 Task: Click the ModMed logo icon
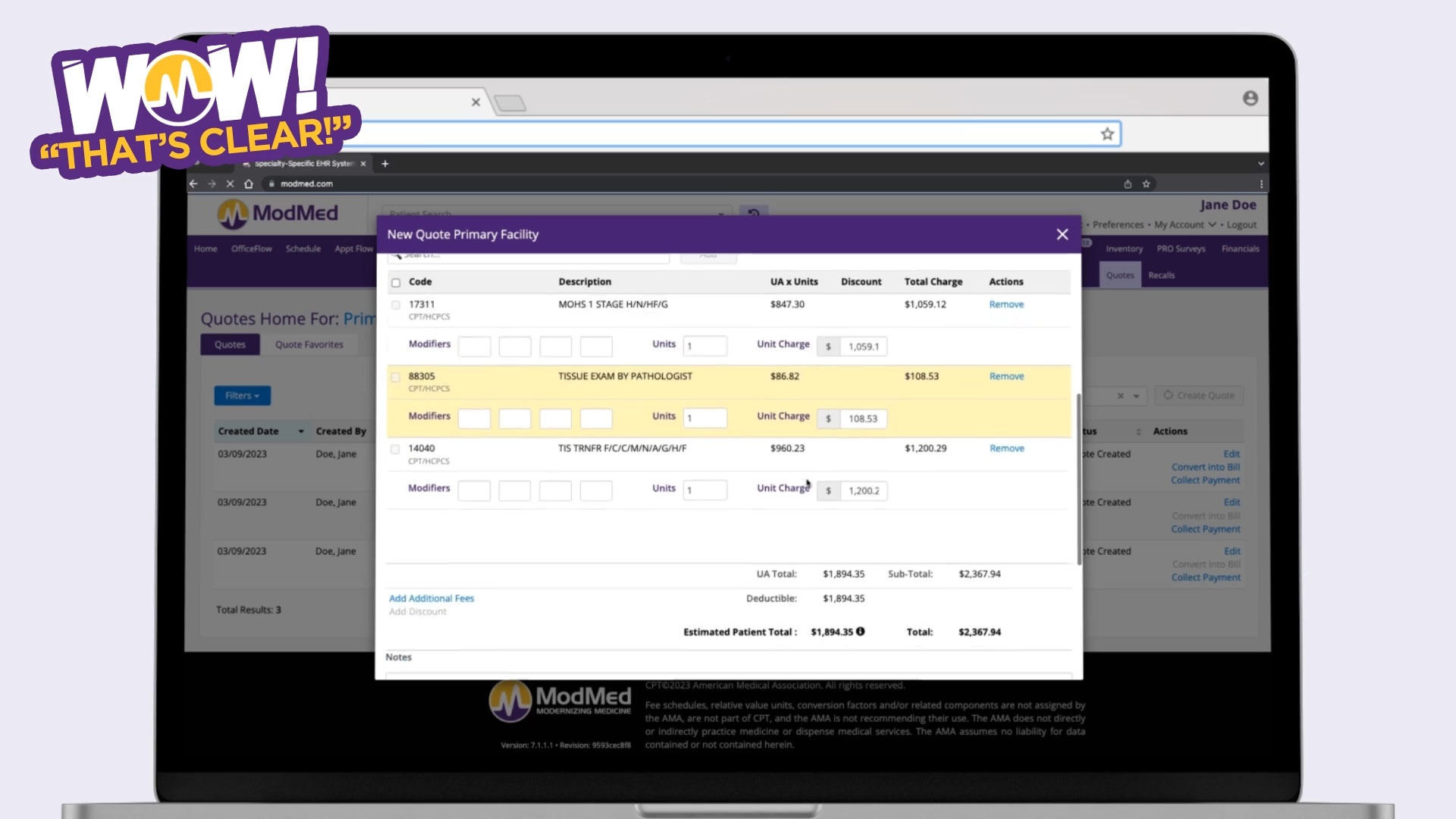click(x=233, y=215)
